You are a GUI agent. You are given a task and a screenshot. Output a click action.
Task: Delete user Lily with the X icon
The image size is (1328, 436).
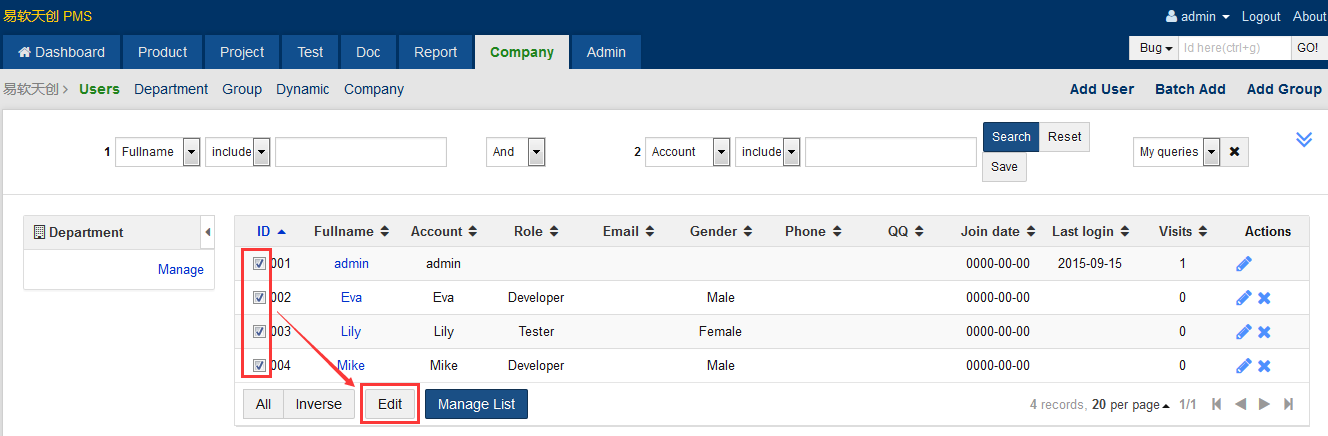[1264, 332]
